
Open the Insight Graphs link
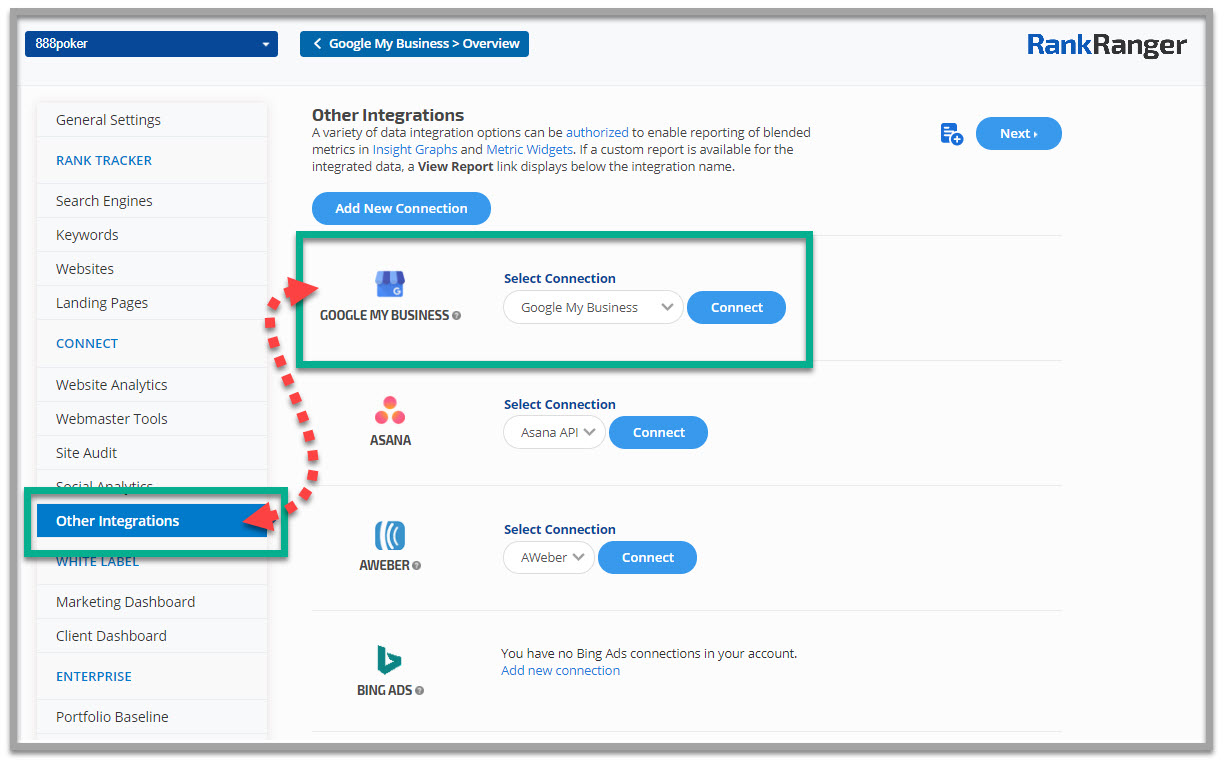tap(415, 149)
